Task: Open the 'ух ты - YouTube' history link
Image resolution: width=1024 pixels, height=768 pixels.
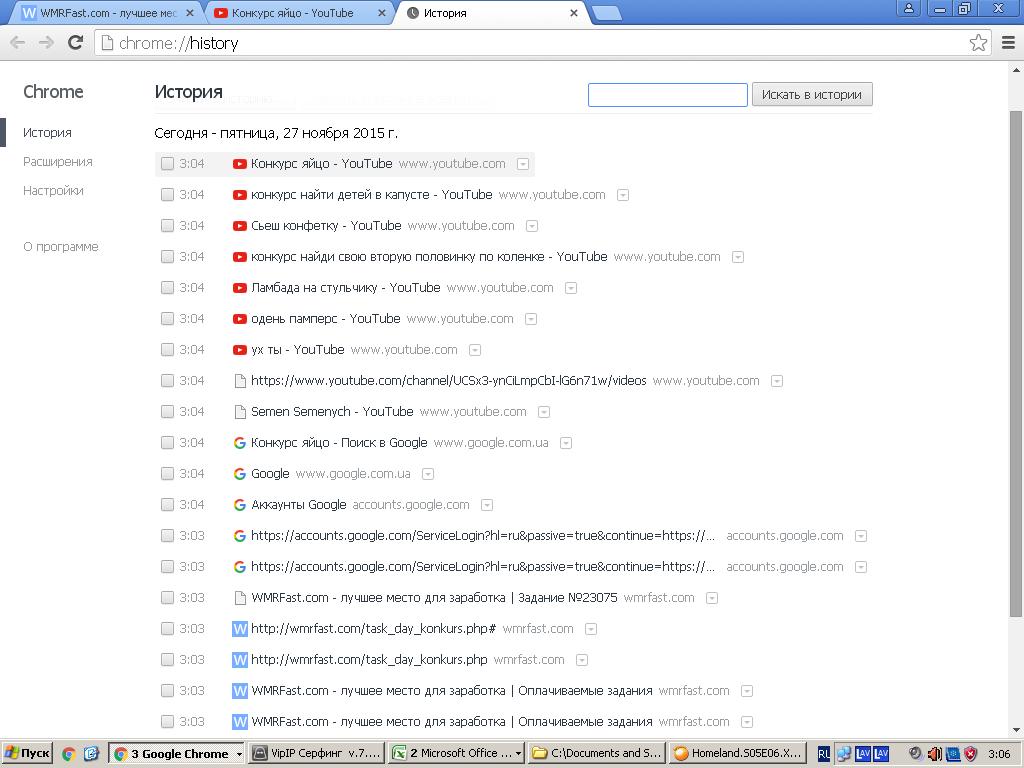Action: (297, 350)
